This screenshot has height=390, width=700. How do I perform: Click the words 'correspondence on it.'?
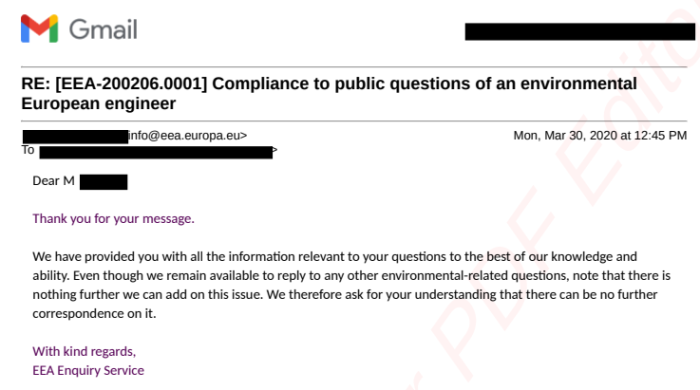click(94, 314)
